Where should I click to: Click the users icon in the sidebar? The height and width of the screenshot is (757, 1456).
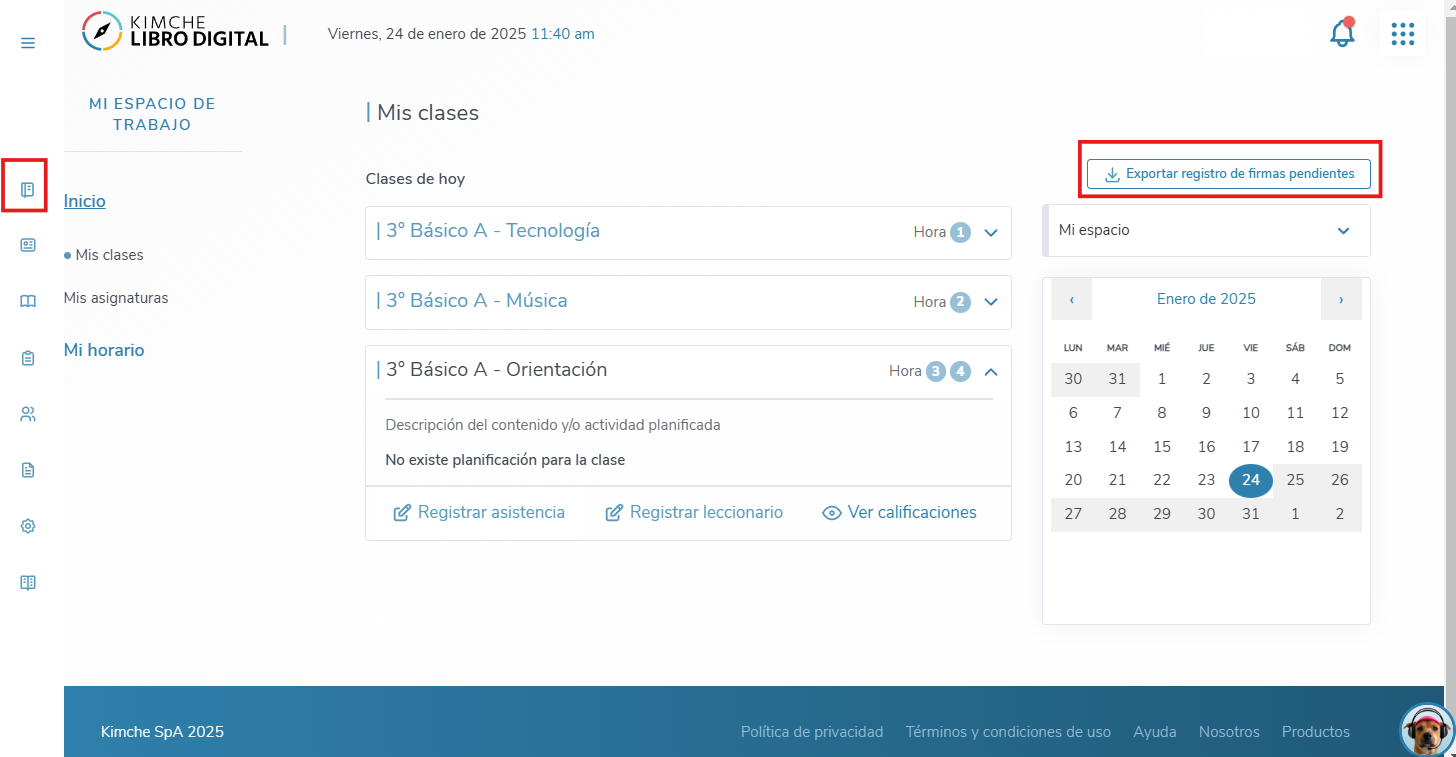point(28,414)
